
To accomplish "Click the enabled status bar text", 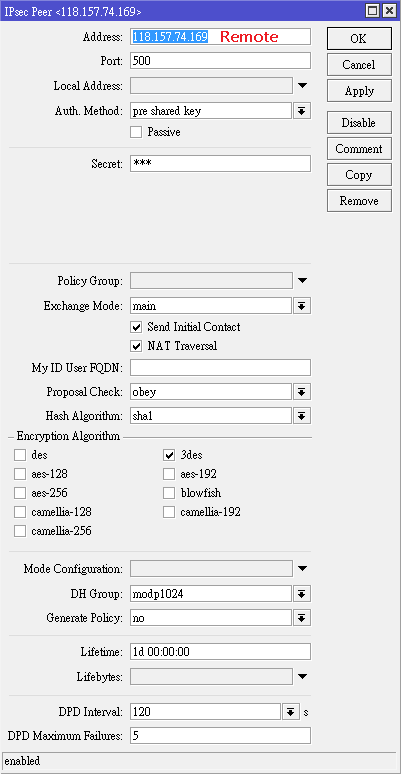I will click(22, 761).
